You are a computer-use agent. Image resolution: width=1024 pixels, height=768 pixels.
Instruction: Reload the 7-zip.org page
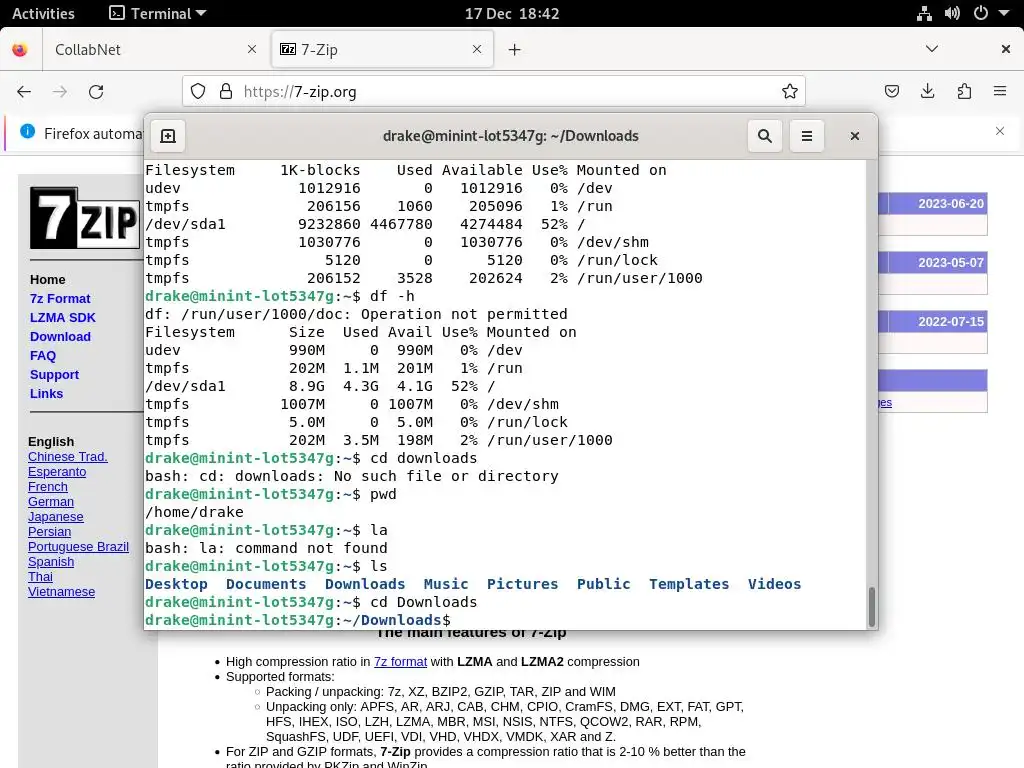click(96, 92)
